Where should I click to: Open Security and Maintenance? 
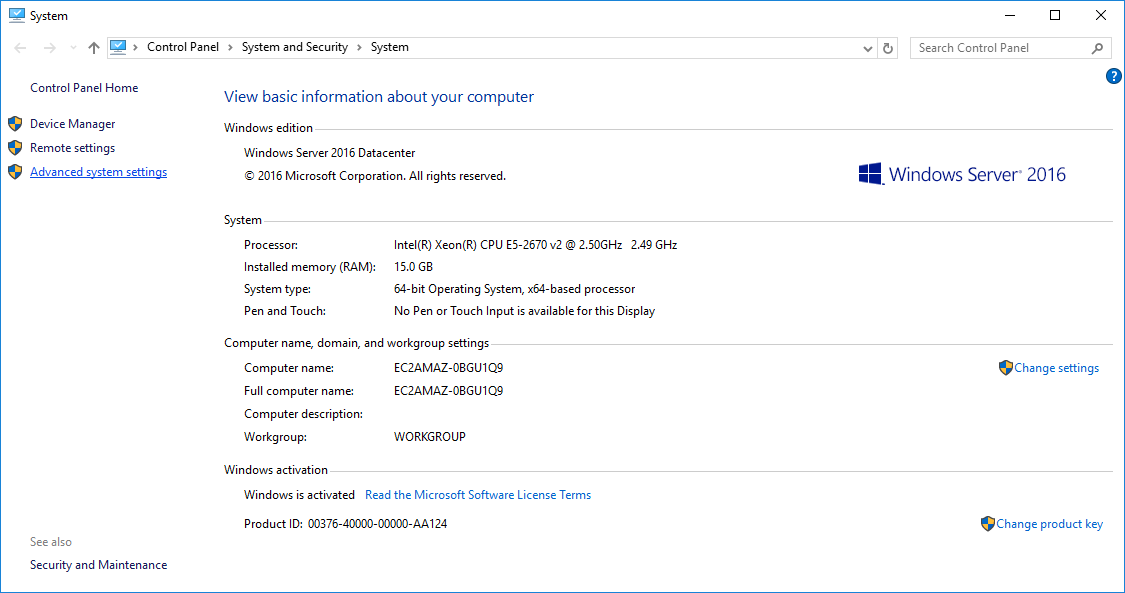[98, 564]
